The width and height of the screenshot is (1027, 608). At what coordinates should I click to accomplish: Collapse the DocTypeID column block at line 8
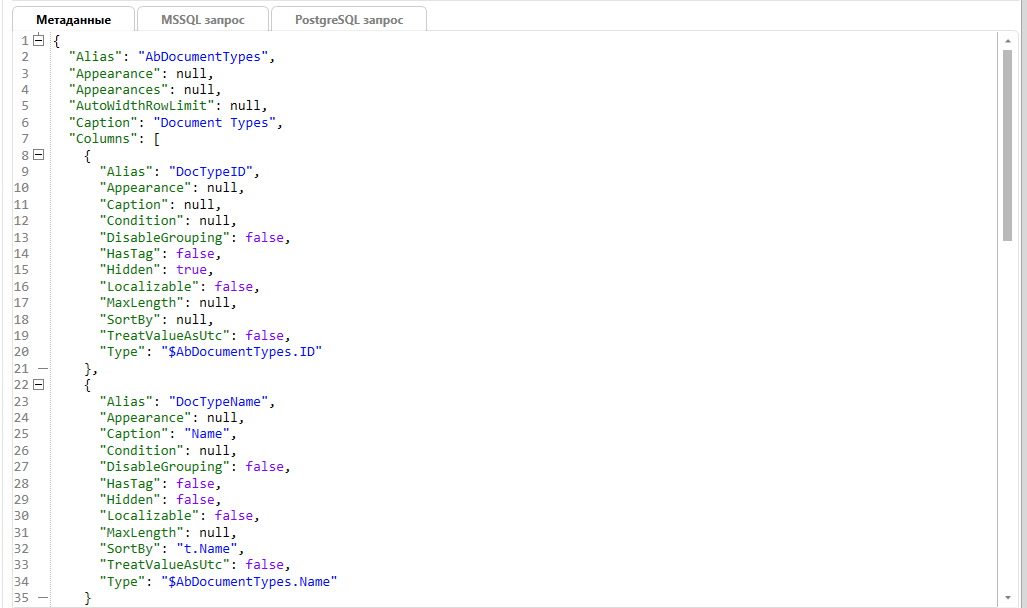(x=39, y=155)
